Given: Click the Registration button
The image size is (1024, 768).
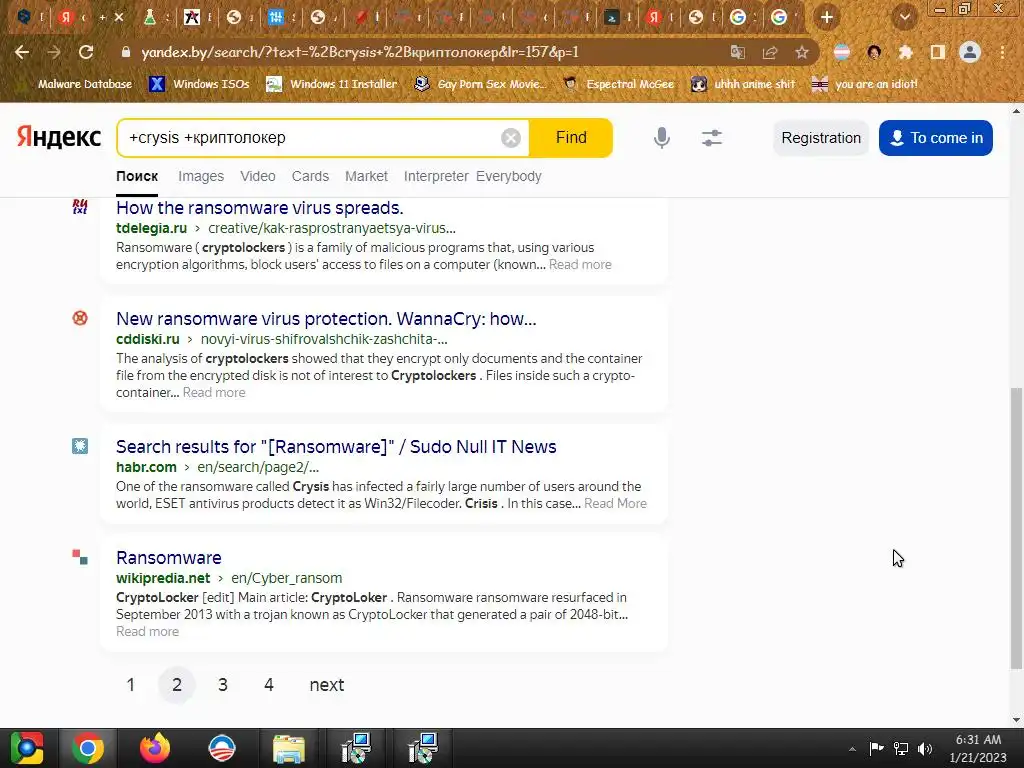Looking at the screenshot, I should pos(821,138).
